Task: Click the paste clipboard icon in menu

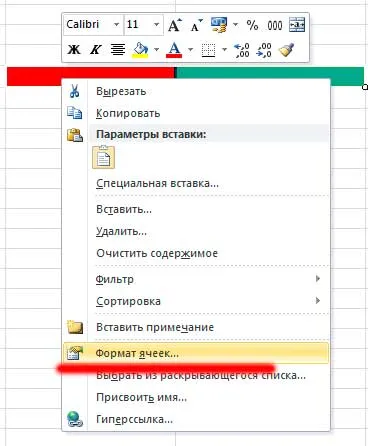Action: coord(75,135)
